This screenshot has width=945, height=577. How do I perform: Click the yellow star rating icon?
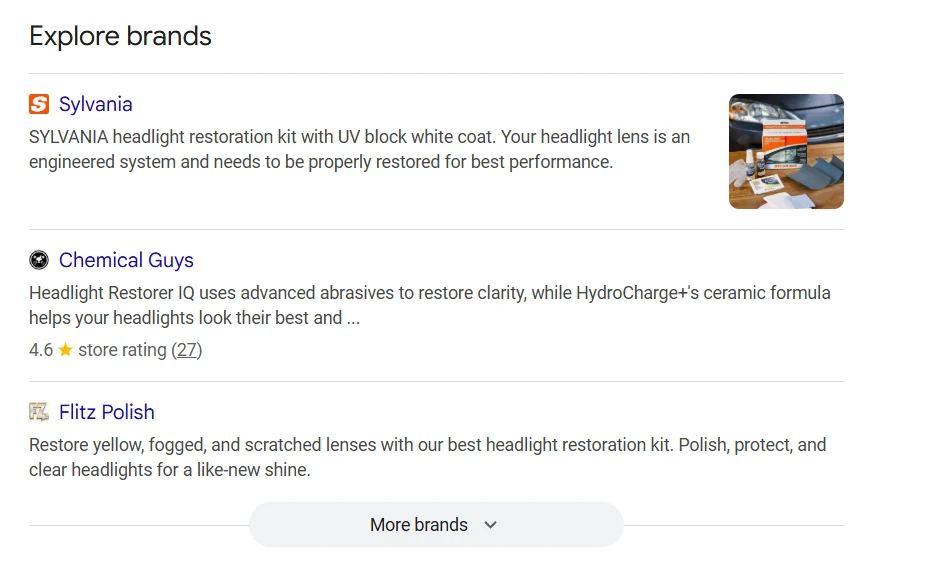66,350
